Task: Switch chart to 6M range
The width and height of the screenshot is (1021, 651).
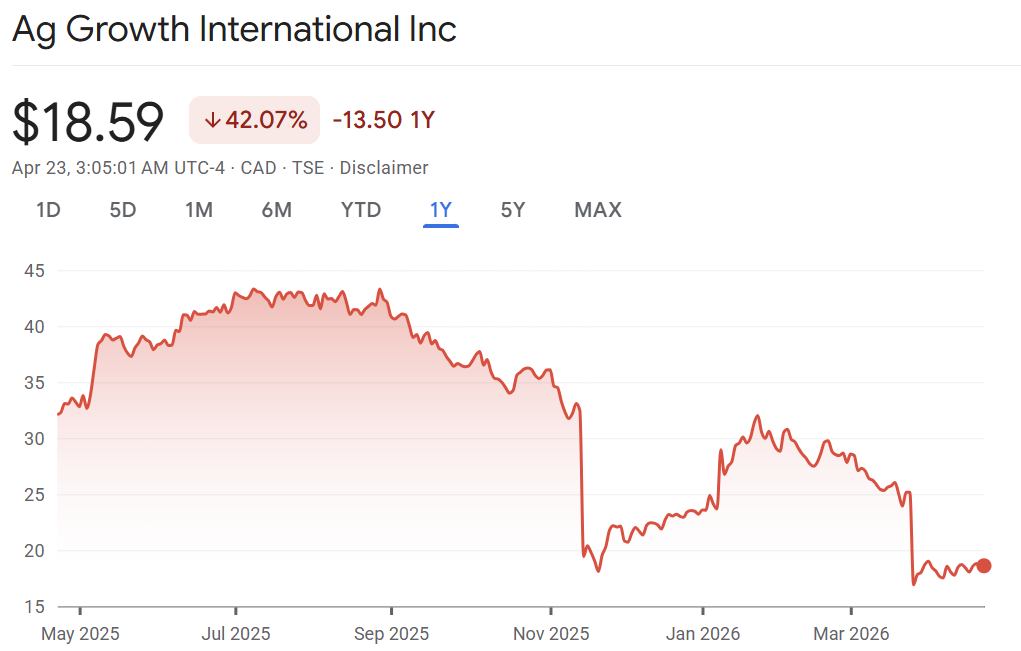Action: (277, 210)
